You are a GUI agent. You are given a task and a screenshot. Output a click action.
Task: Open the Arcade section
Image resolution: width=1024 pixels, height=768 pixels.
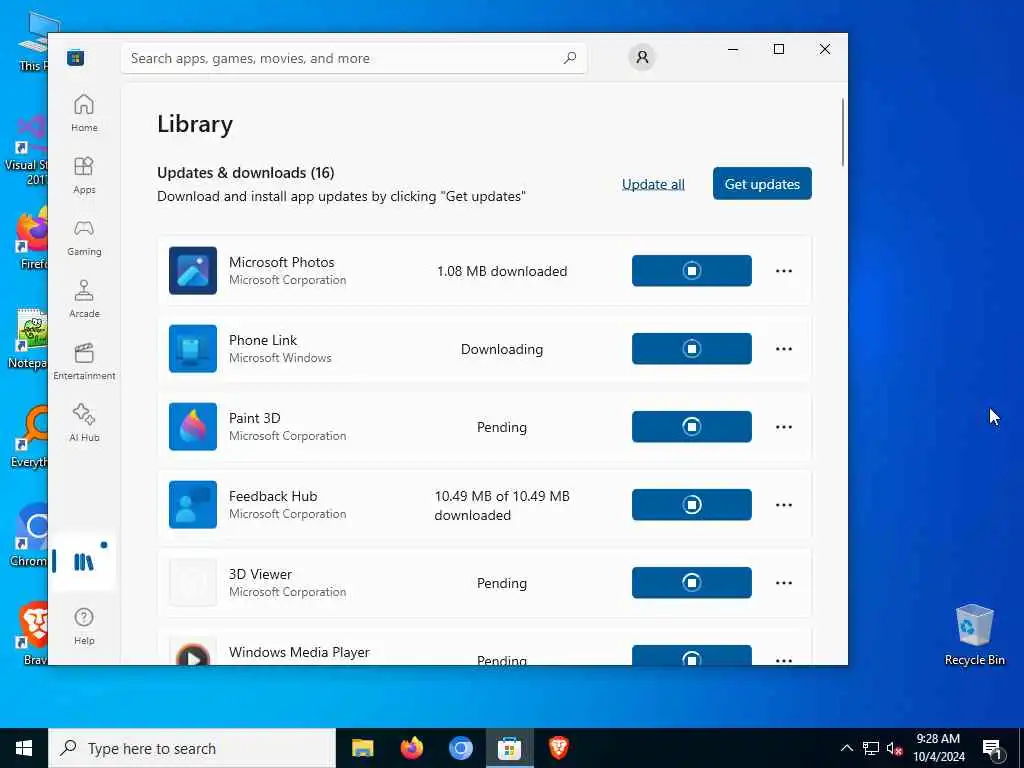point(84,299)
